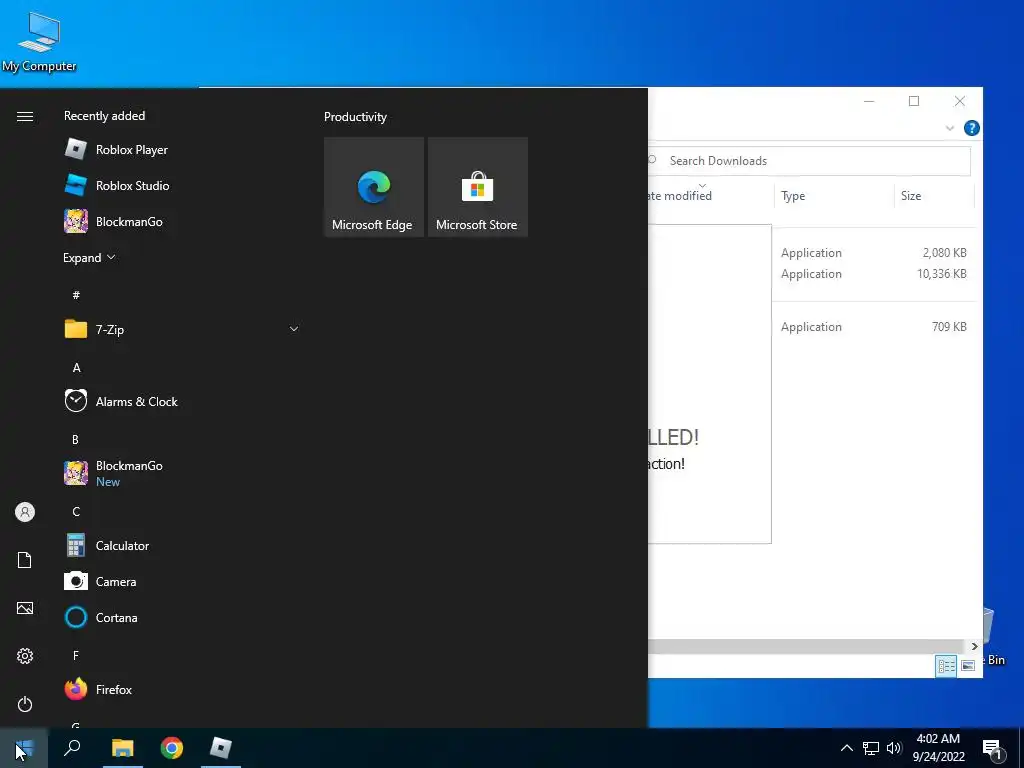The image size is (1024, 768).
Task: Expand the Start menu hamburger navigation
Action: coord(25,116)
